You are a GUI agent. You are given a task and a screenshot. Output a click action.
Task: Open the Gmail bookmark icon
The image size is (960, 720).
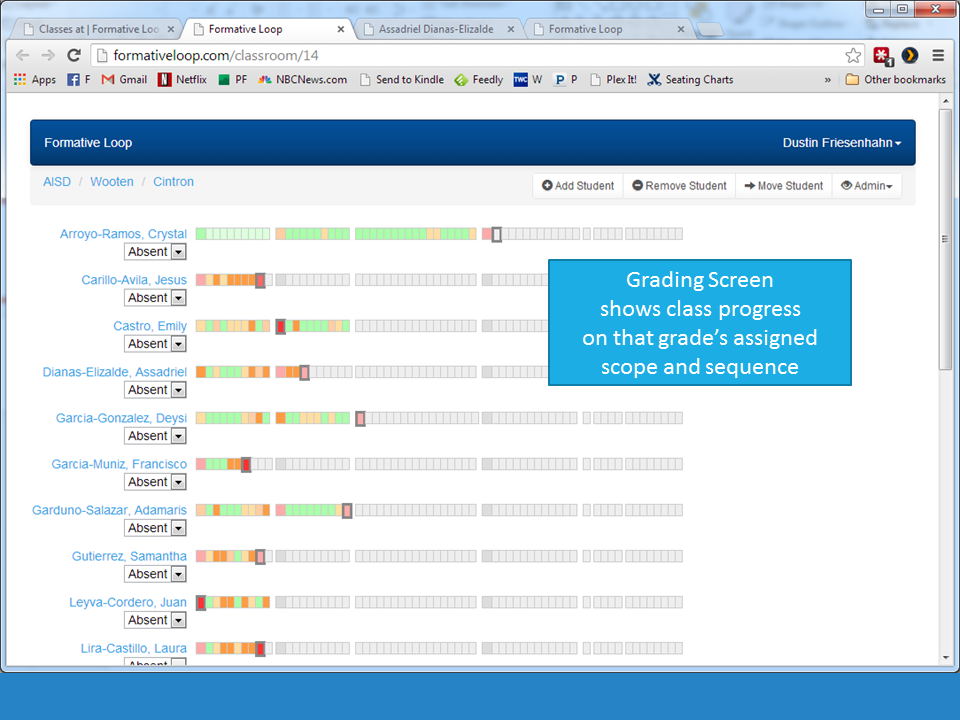108,80
